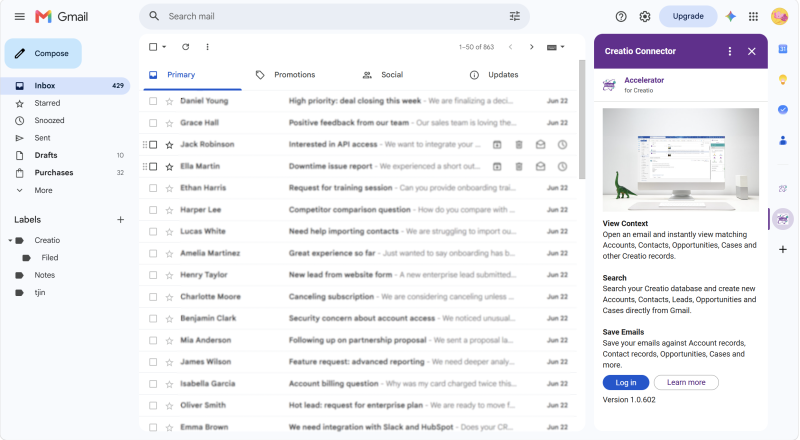The image size is (800, 440).
Task: Select the Daniel Young email checkbox
Action: [x=153, y=101]
